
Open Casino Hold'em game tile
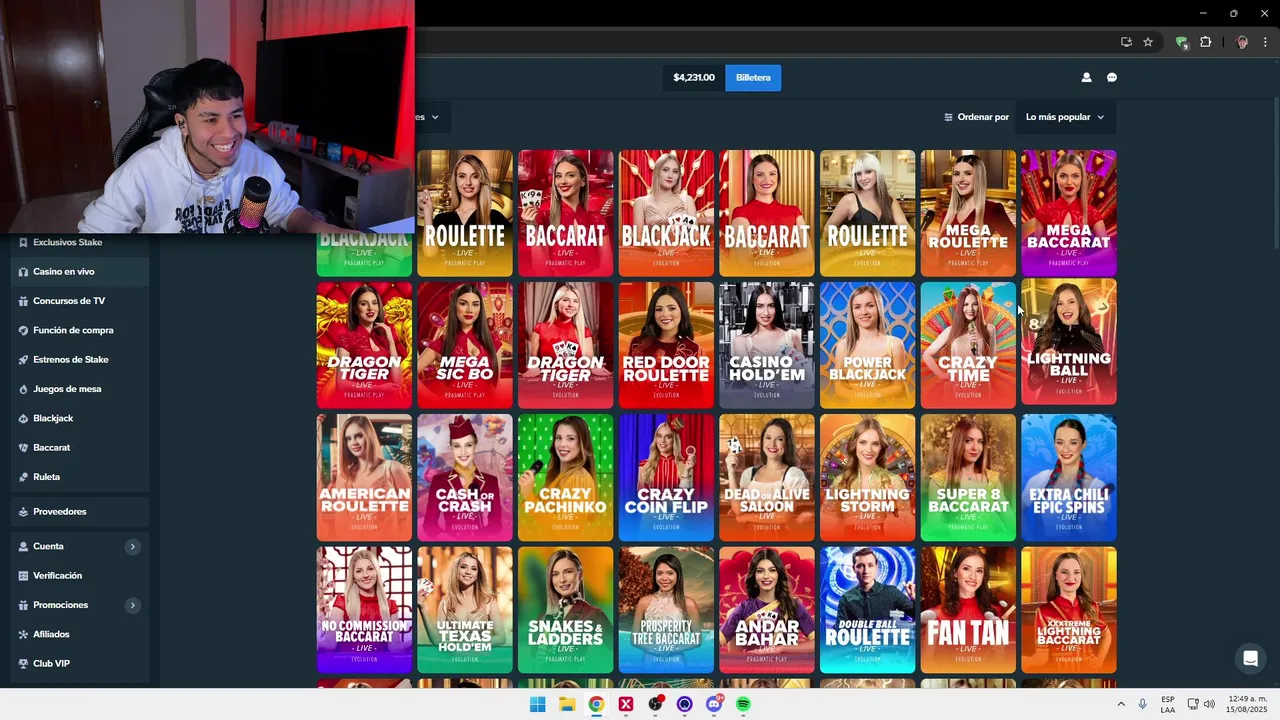click(x=767, y=345)
